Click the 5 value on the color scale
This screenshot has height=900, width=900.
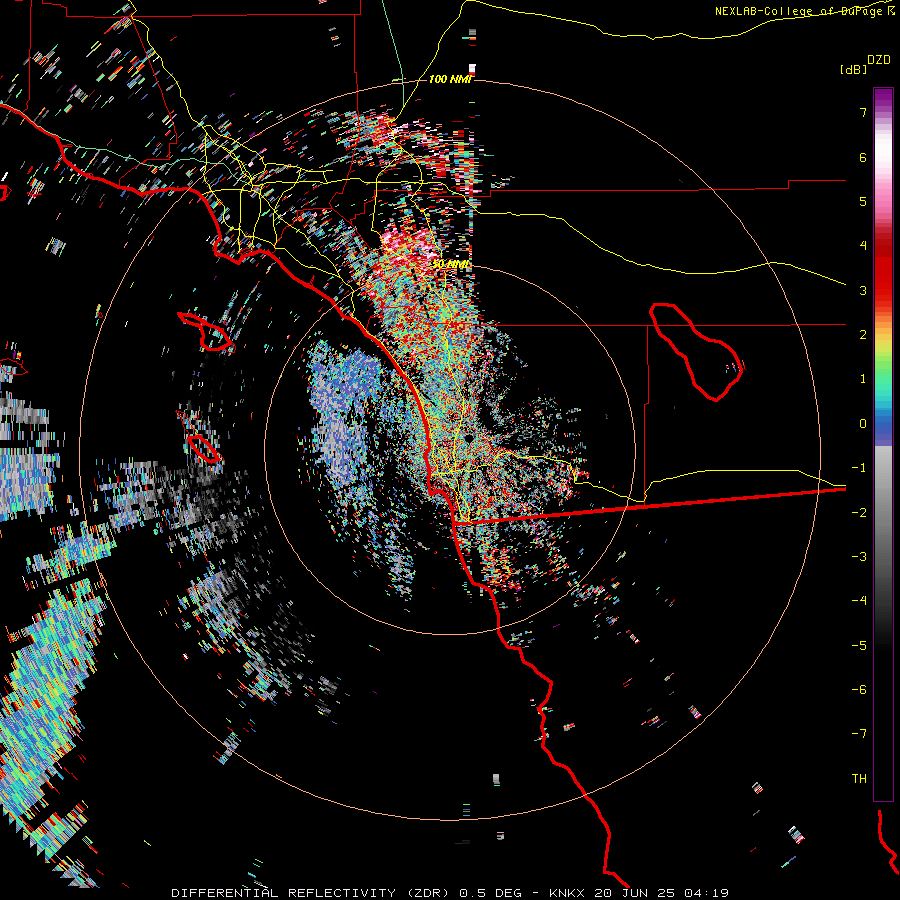(863, 201)
